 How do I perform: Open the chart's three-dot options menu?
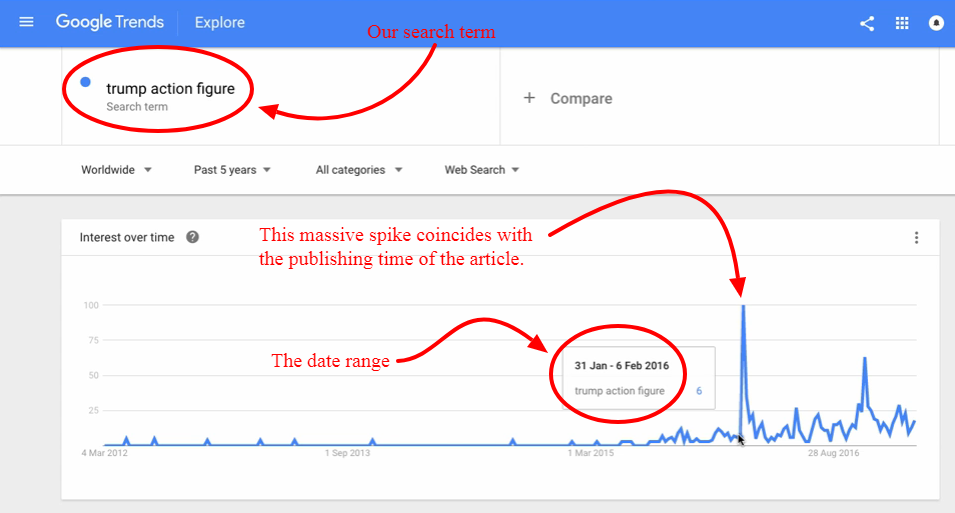pyautogui.click(x=916, y=238)
